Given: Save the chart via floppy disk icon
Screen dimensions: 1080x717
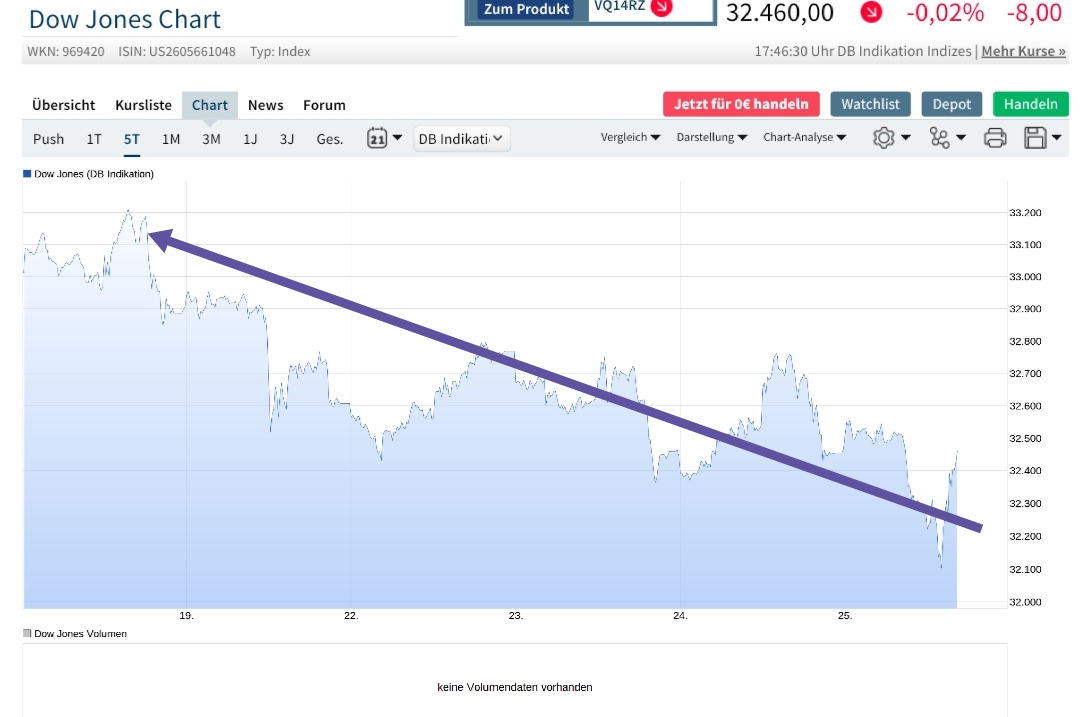Looking at the screenshot, I should tap(1035, 138).
